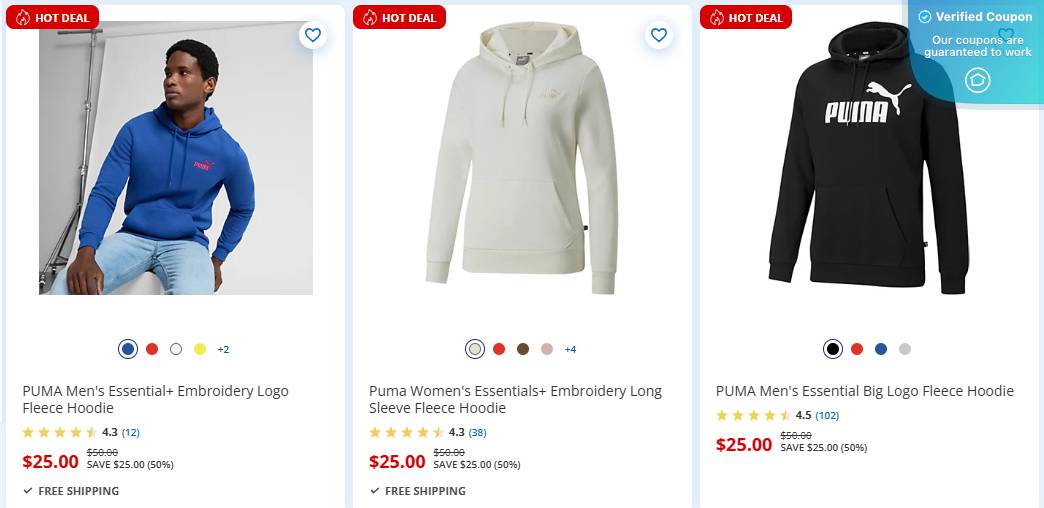Image resolution: width=1044 pixels, height=508 pixels.
Task: Select blue color for Big Logo hoodie
Action: tap(881, 349)
